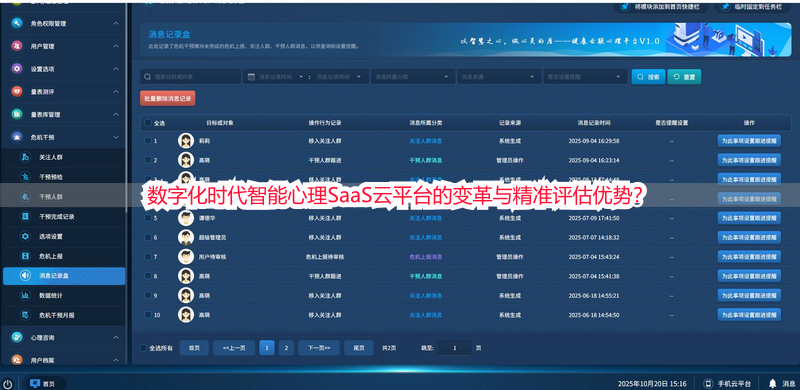Open 关注人群 via its sidebar icon
This screenshot has height=390, width=800.
(x=25, y=157)
